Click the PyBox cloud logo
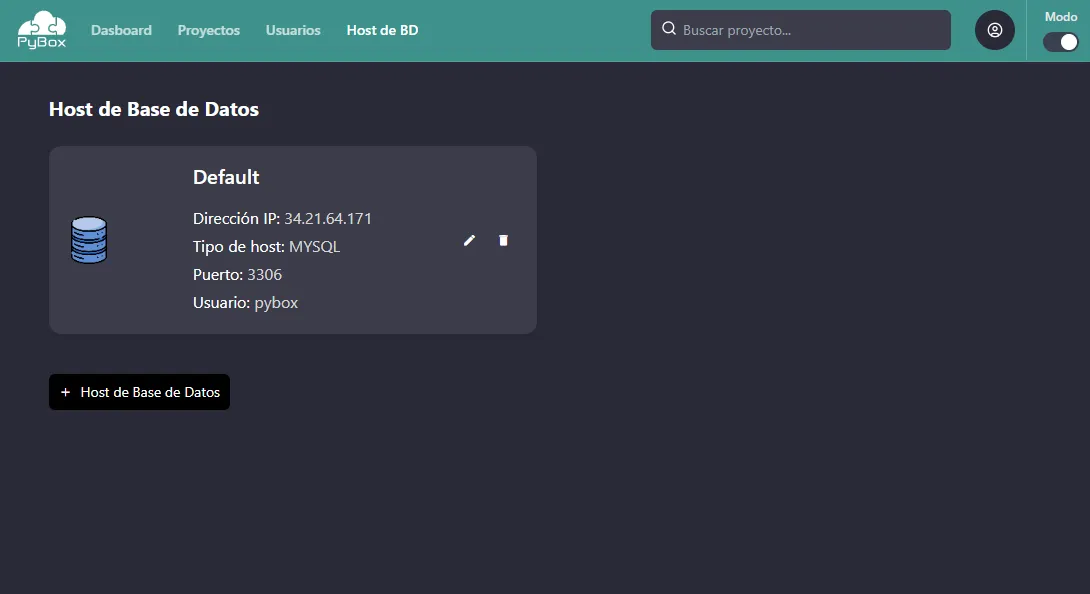This screenshot has height=594, width=1090. pyautogui.click(x=42, y=30)
